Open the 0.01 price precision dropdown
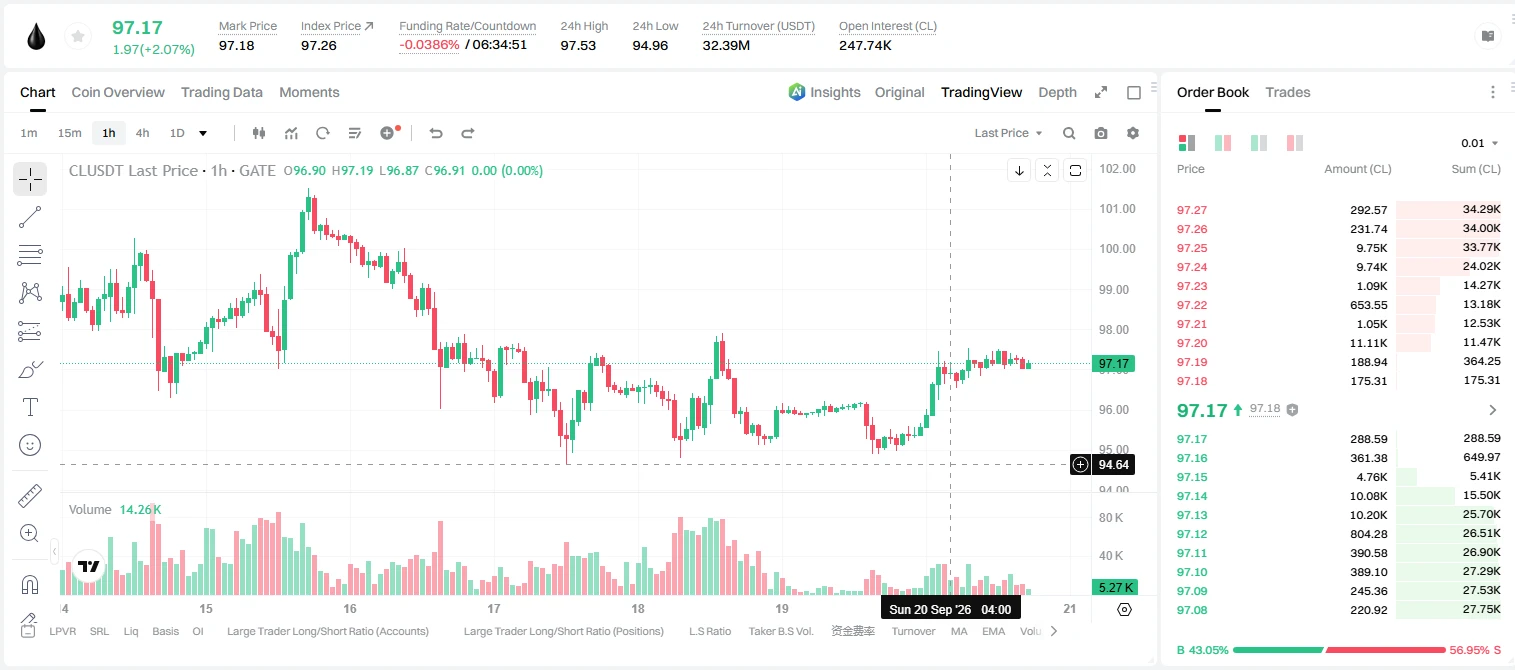Image resolution: width=1515 pixels, height=670 pixels. pyautogui.click(x=1480, y=143)
